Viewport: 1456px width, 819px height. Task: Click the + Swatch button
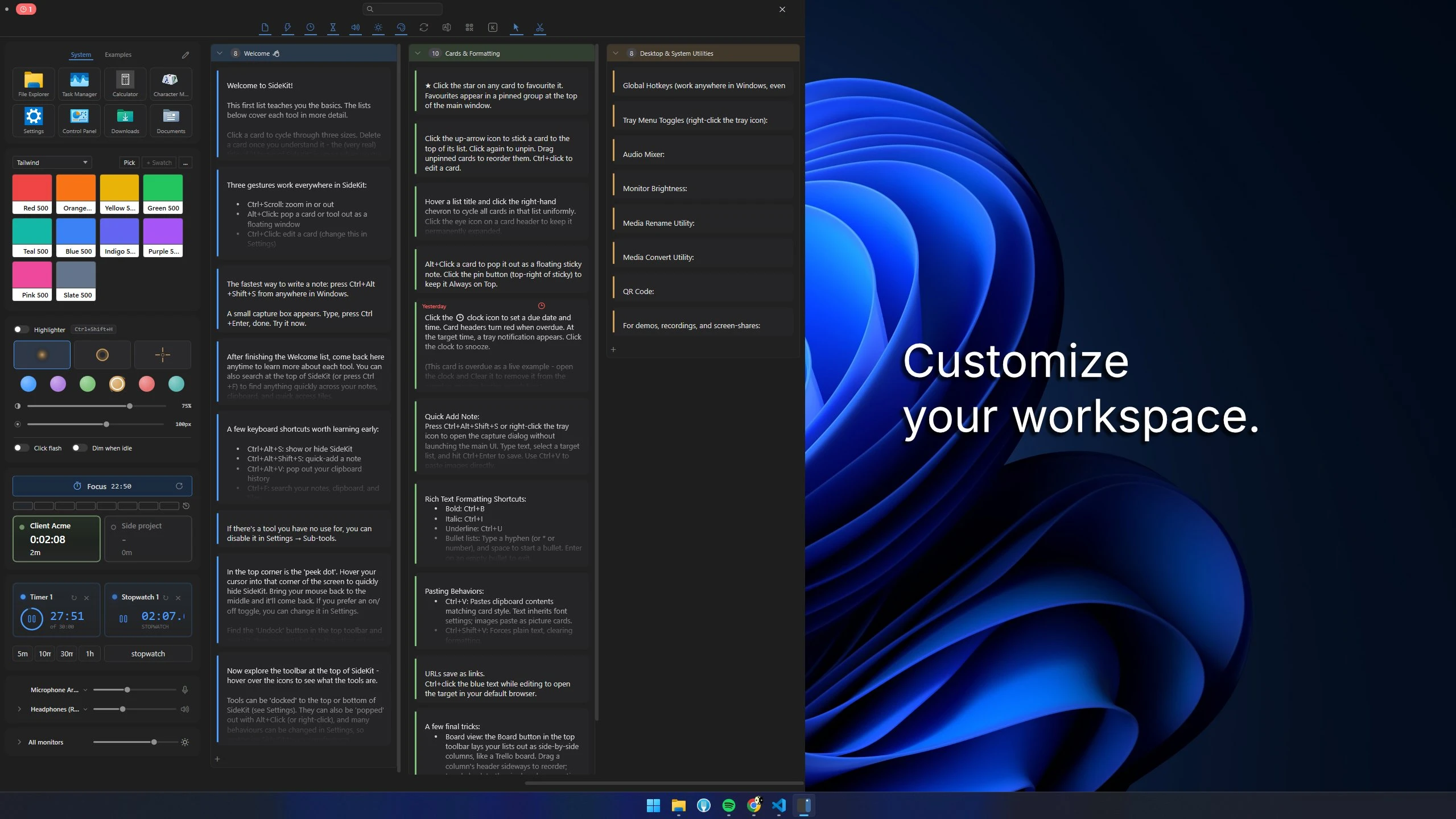coord(159,163)
